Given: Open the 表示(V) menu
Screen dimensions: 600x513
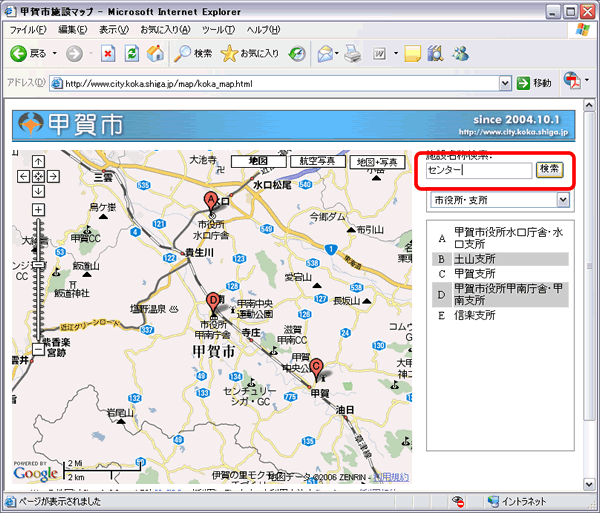Looking at the screenshot, I should tap(114, 30).
